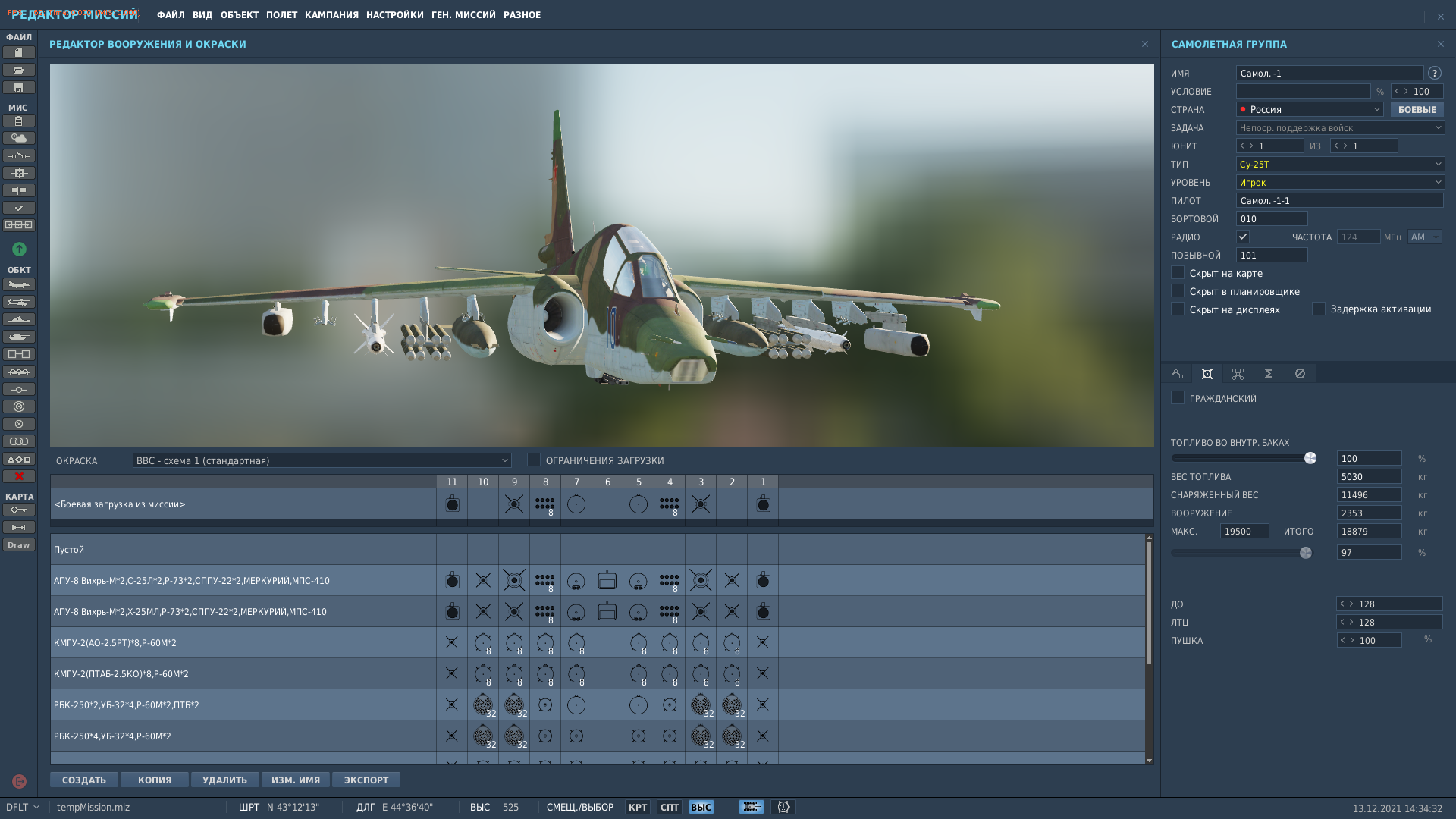Click the mission goals crosshair icon
Viewport: 1456px width, 819px height.
tap(19, 173)
